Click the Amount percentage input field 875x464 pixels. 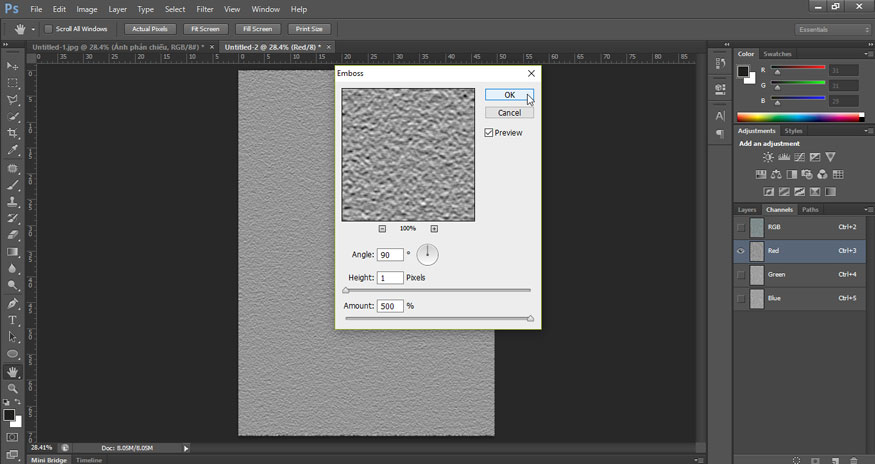tap(390, 306)
